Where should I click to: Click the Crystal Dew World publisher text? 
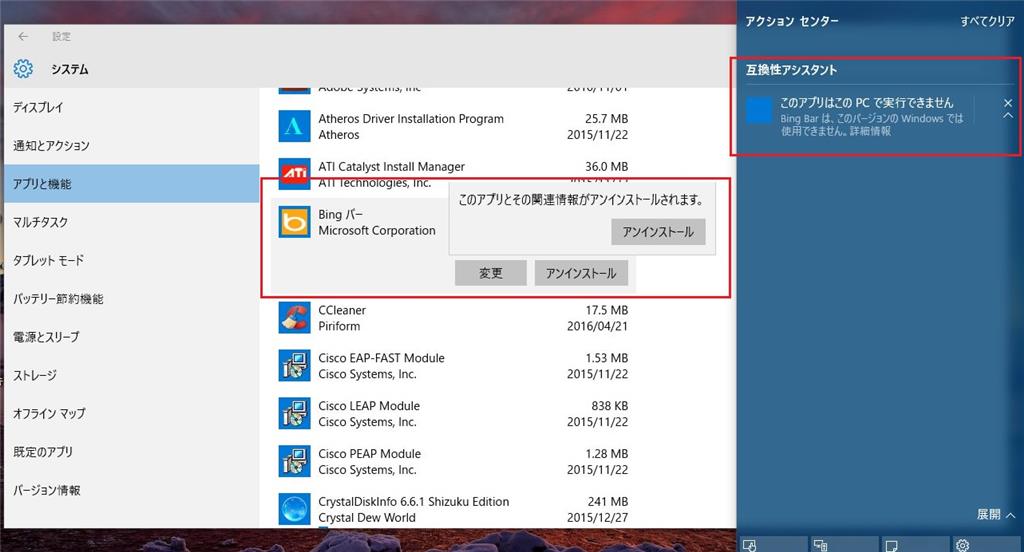click(366, 517)
